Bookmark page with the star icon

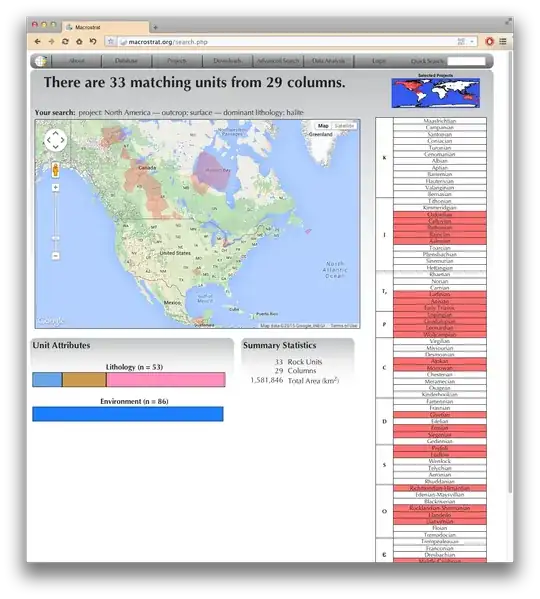(111, 42)
